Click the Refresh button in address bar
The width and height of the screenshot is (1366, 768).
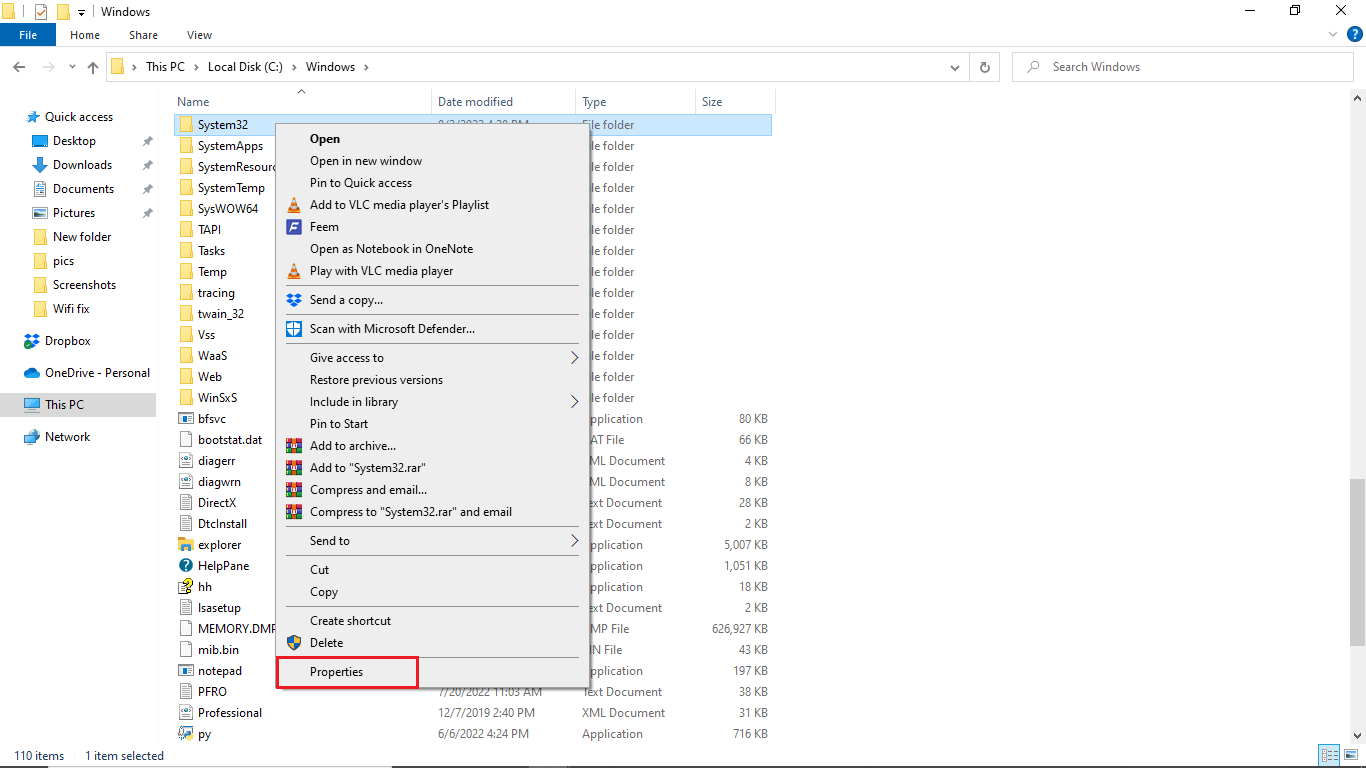[985, 67]
